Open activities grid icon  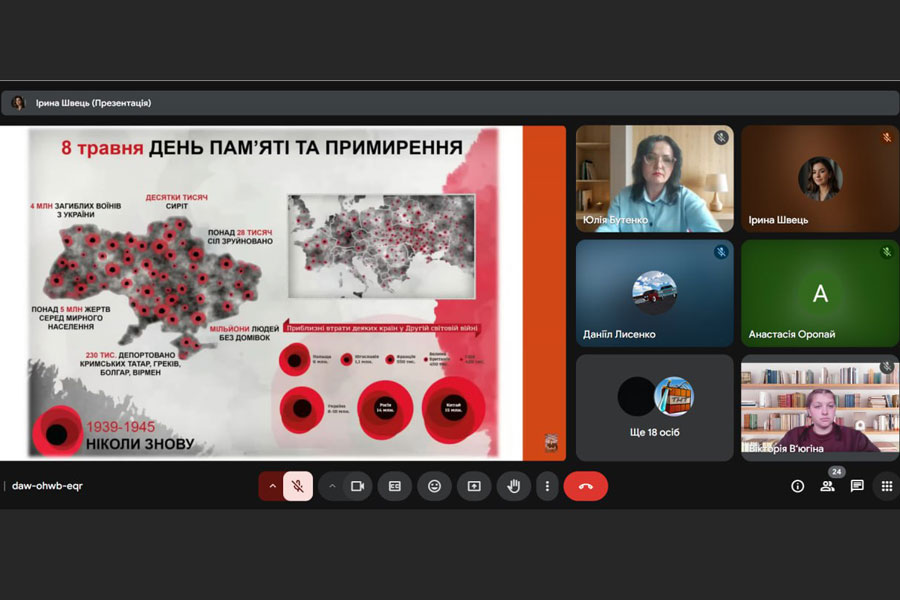point(887,486)
